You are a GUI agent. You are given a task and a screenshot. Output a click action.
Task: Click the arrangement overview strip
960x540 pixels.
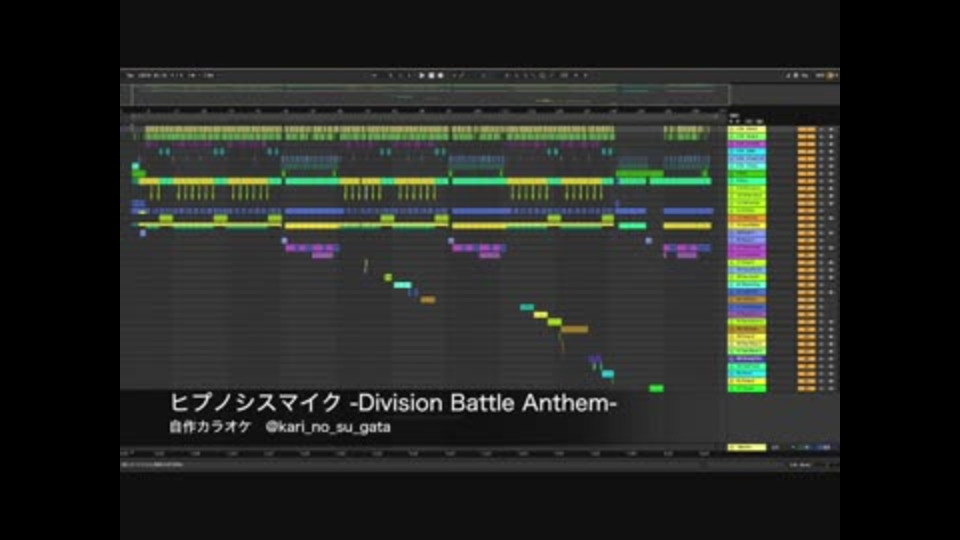pos(430,95)
